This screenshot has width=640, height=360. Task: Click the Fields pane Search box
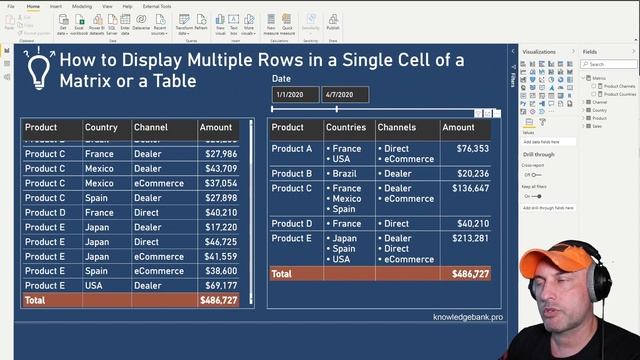pyautogui.click(x=609, y=64)
